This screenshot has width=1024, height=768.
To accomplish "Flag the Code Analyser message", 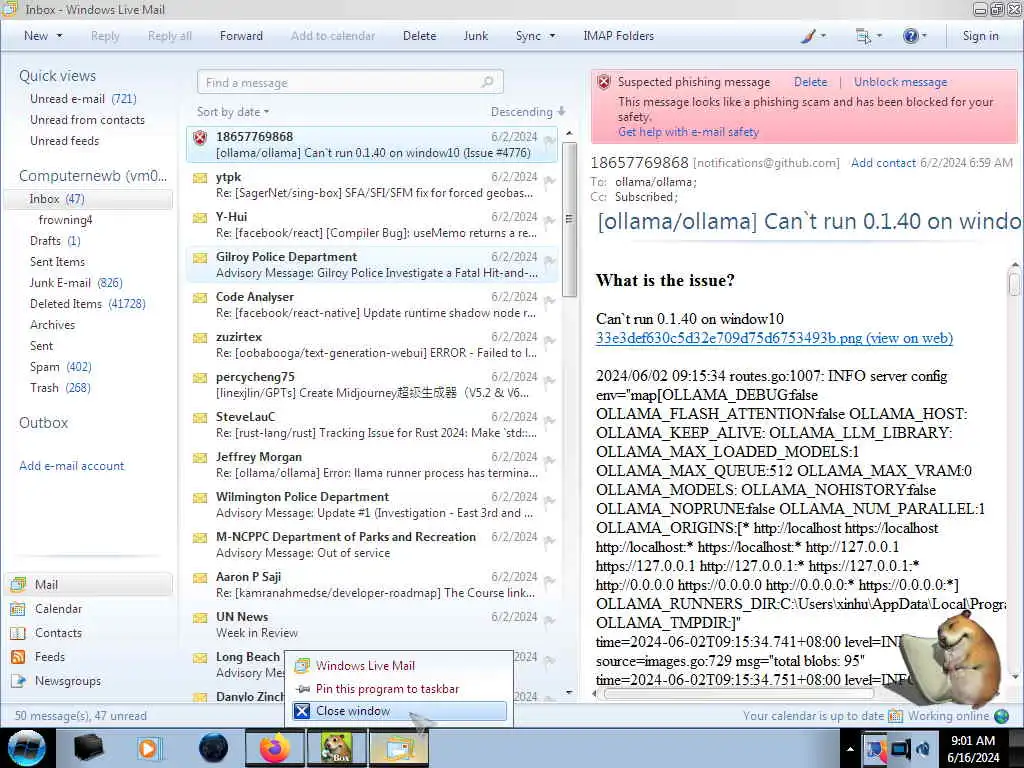I will tap(549, 300).
